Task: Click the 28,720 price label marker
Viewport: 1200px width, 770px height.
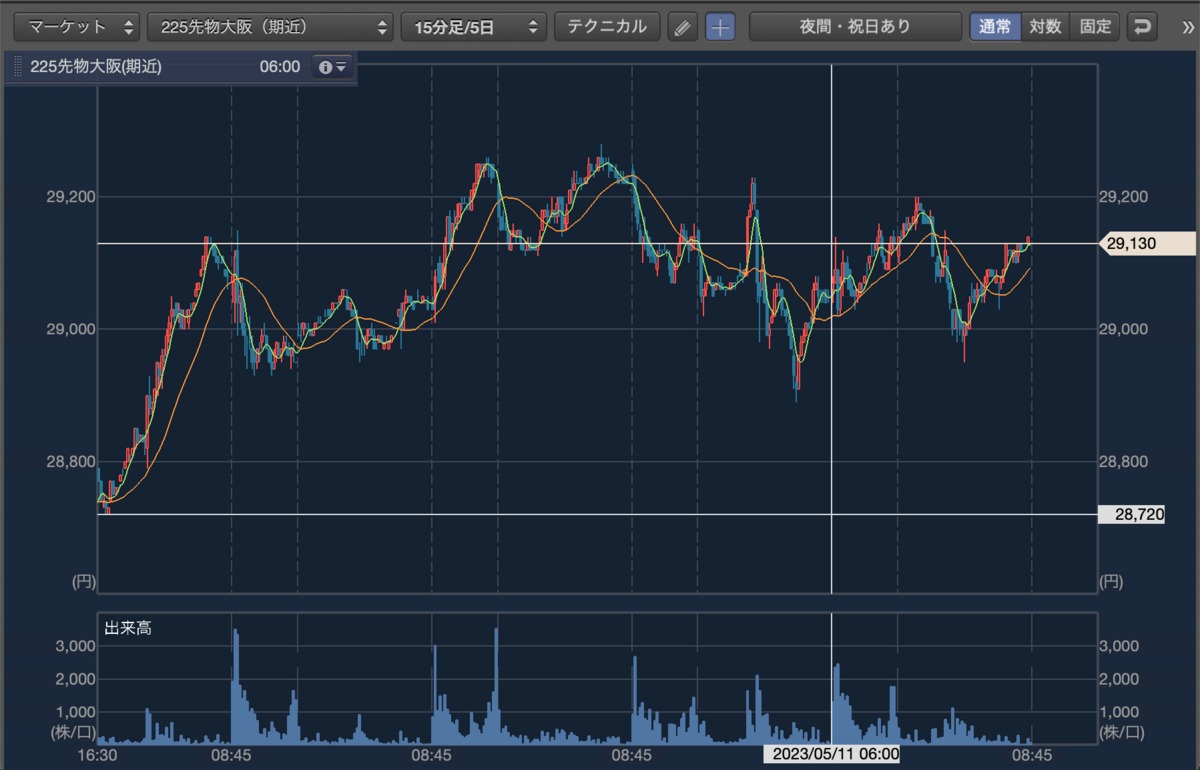Action: [x=1132, y=515]
